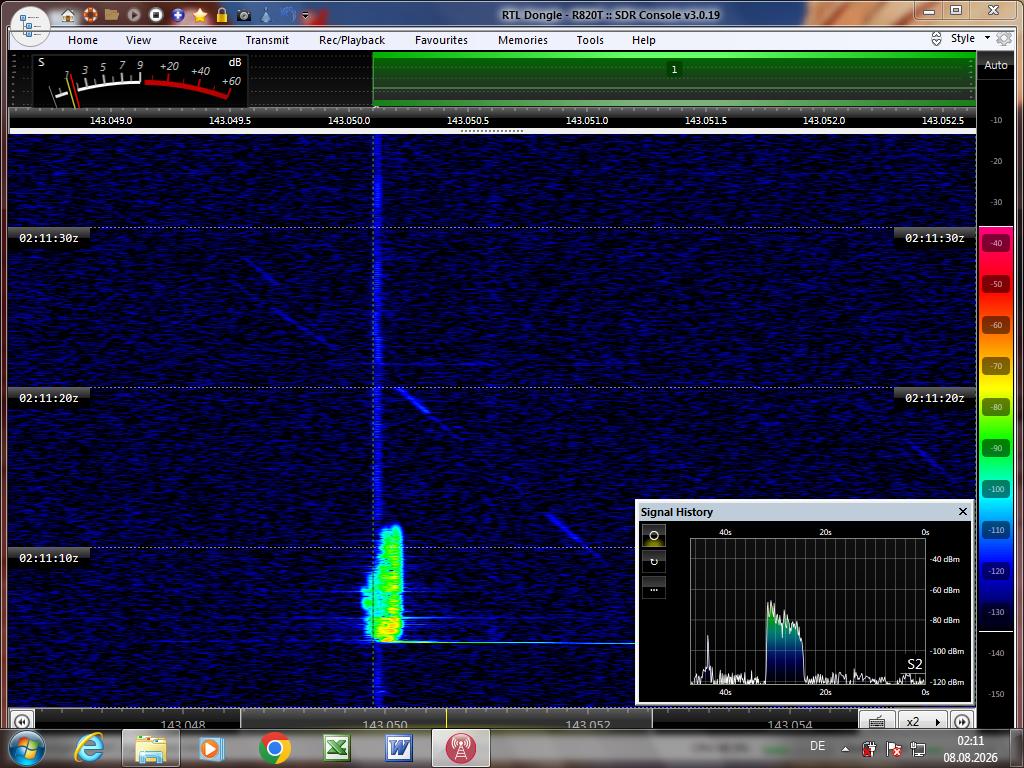Open the folder icon in quick toolbar
1024x768 pixels.
[112, 15]
